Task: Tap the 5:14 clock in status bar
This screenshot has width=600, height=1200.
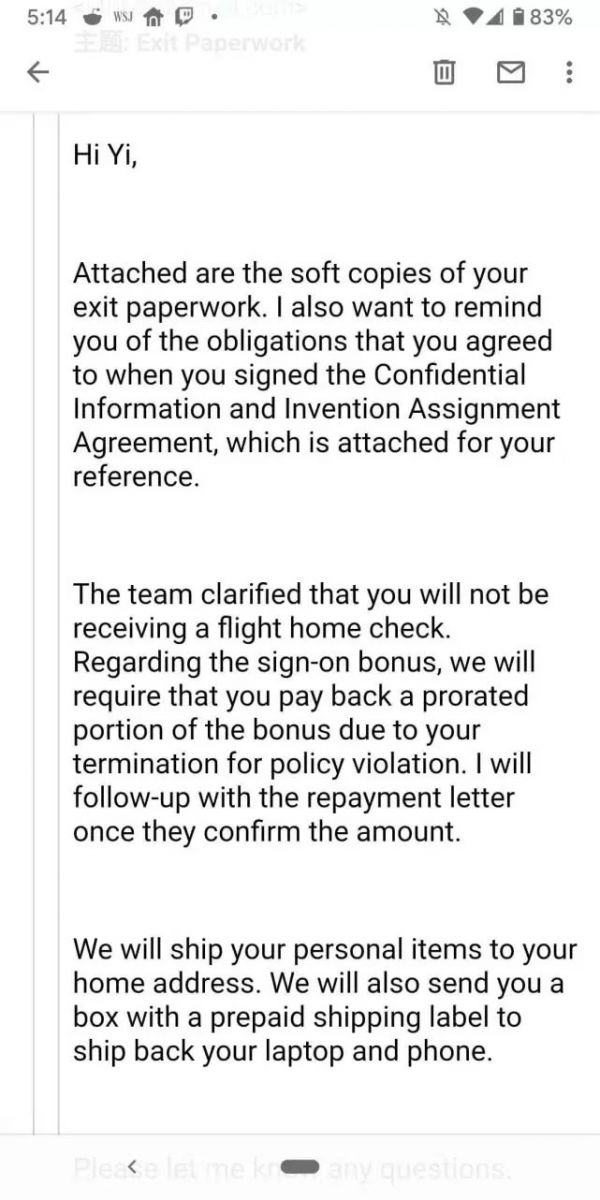Action: 41,18
